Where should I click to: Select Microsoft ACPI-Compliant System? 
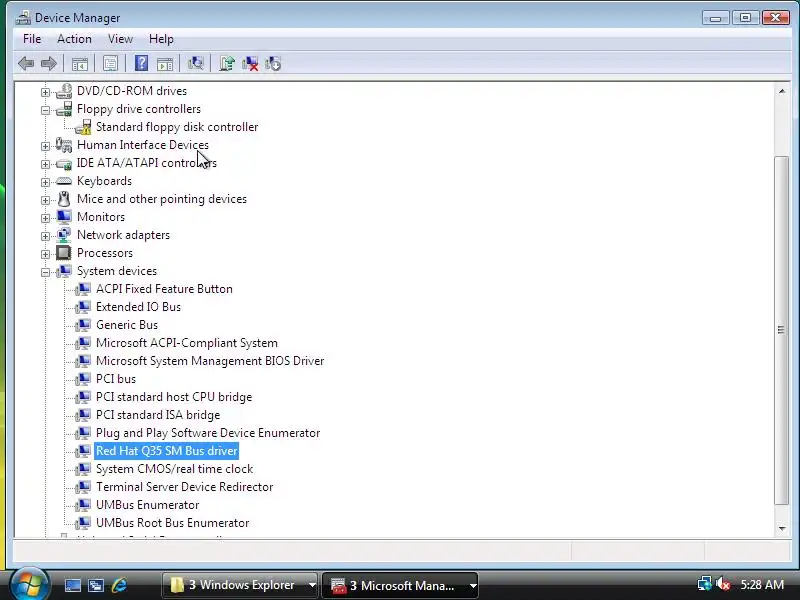[187, 343]
